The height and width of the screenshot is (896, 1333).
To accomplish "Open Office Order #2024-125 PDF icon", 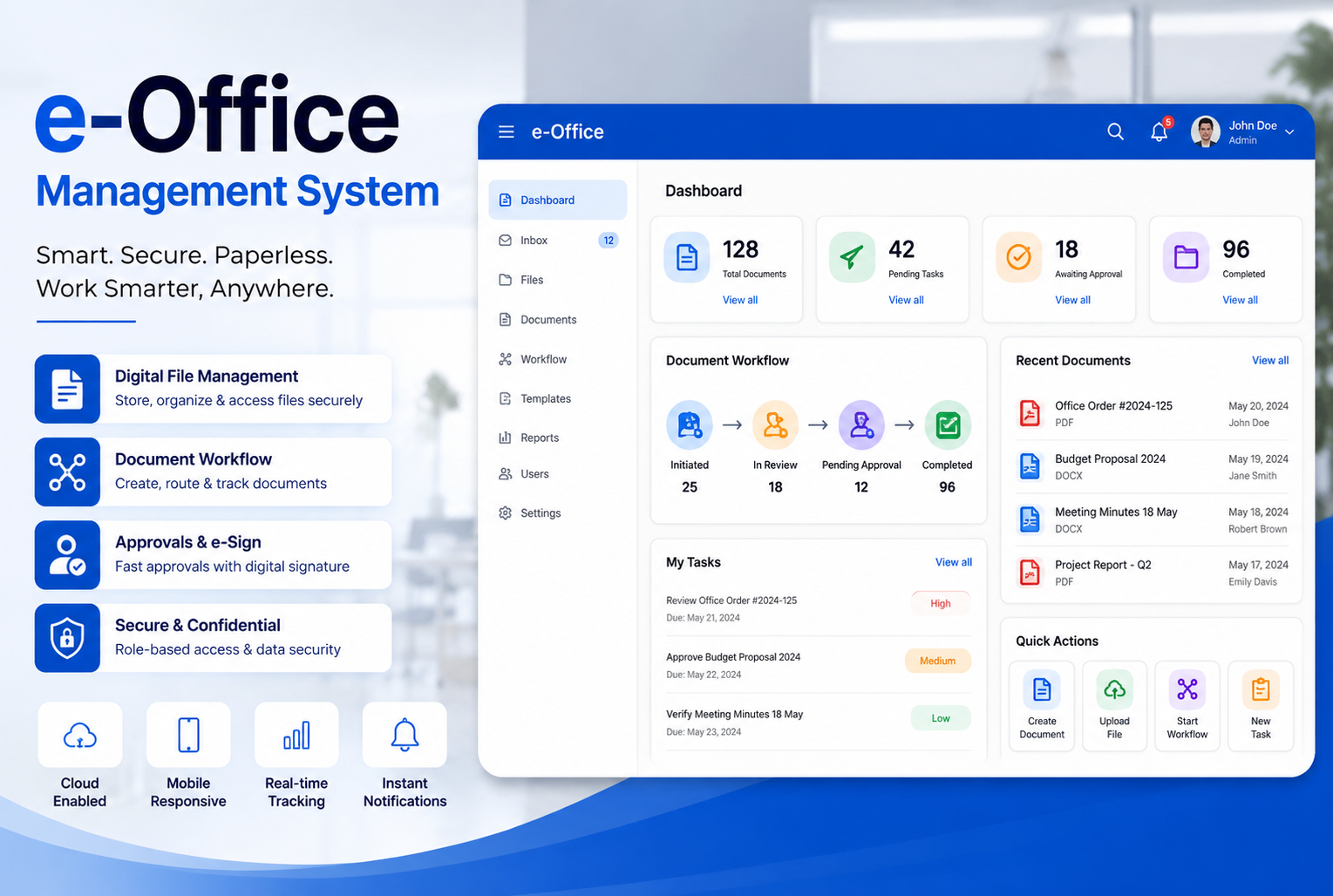I will coord(1030,413).
